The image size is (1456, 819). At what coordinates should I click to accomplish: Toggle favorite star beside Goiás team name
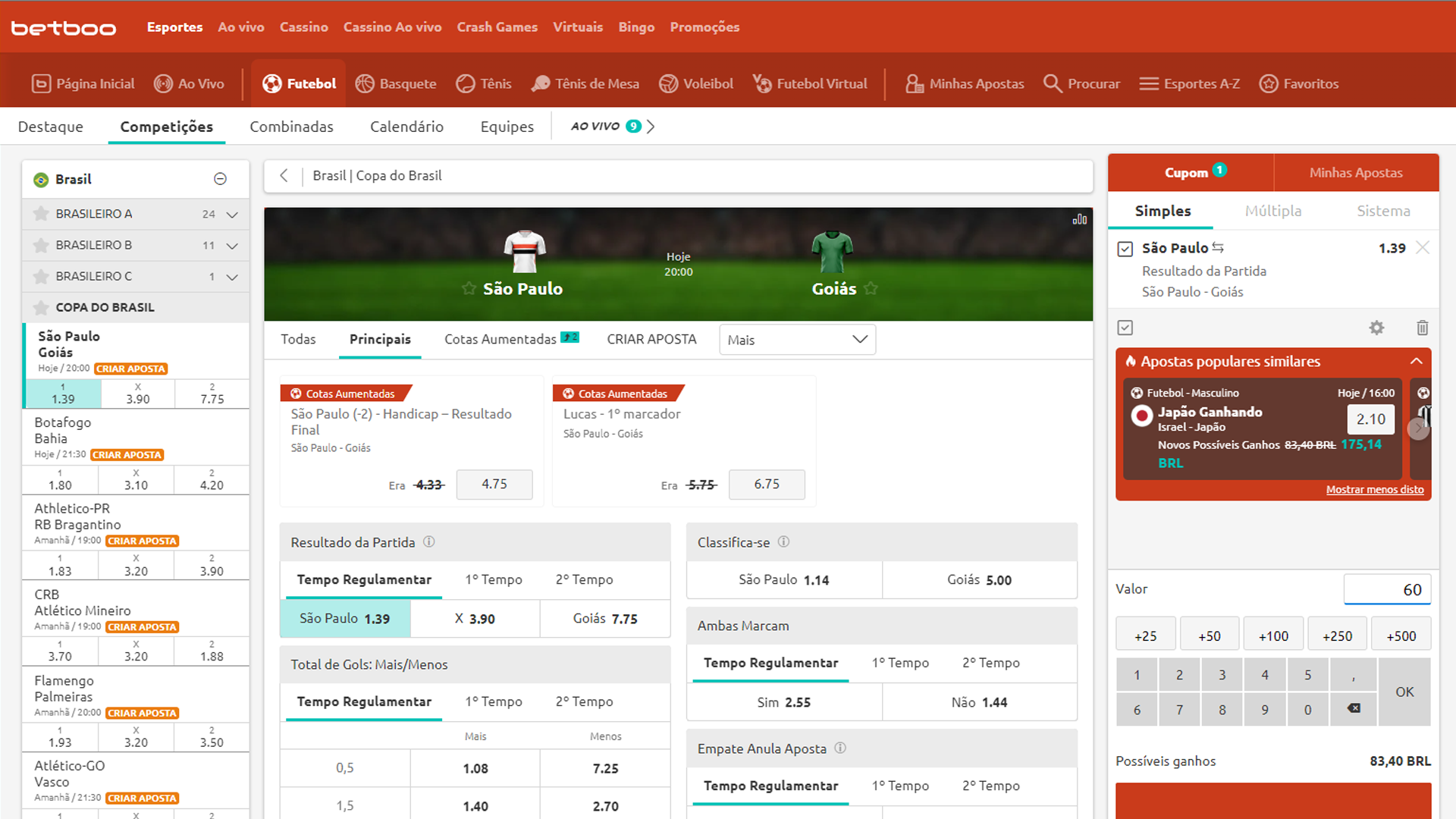[871, 288]
